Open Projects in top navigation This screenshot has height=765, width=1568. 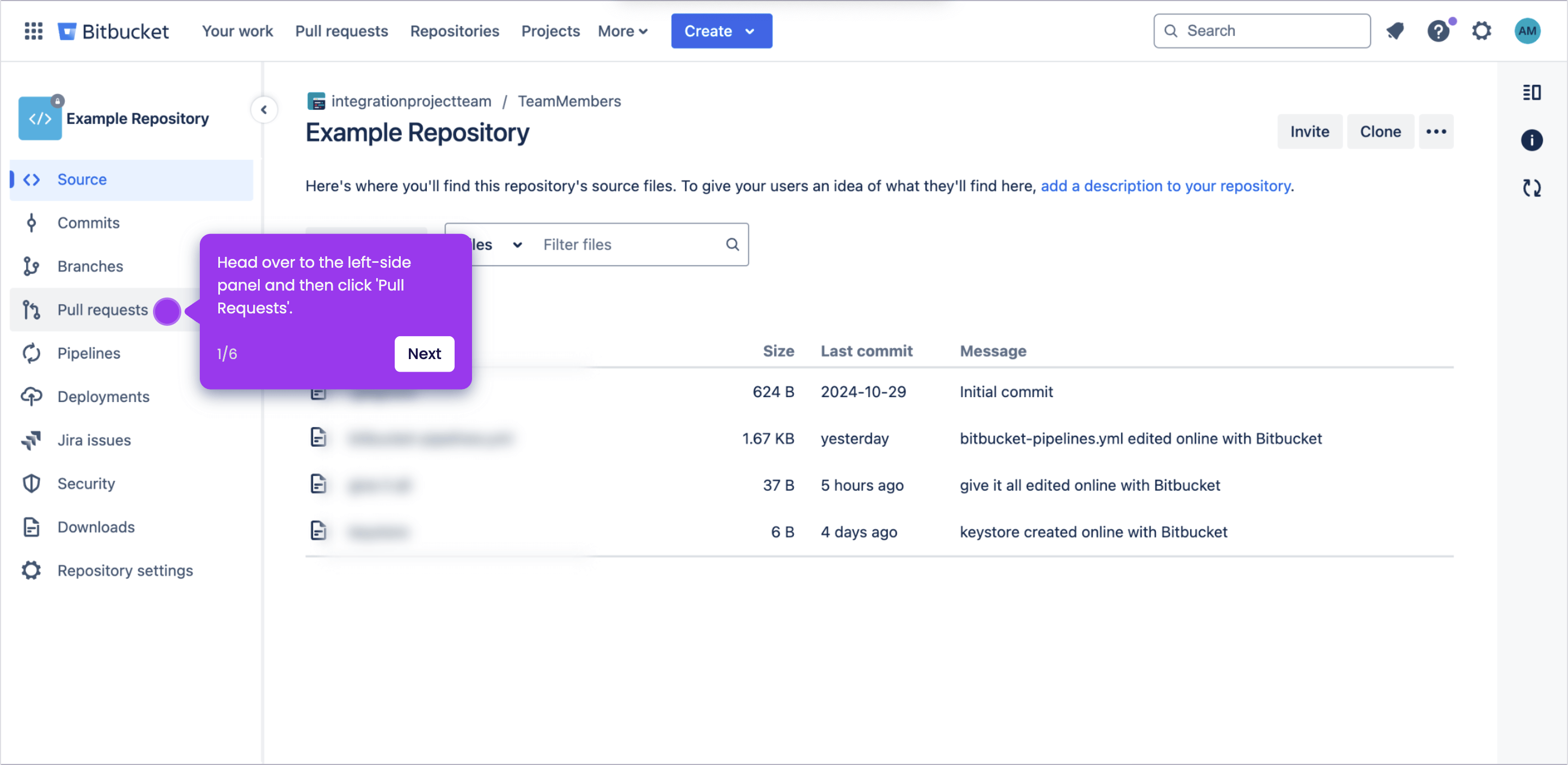pos(550,31)
